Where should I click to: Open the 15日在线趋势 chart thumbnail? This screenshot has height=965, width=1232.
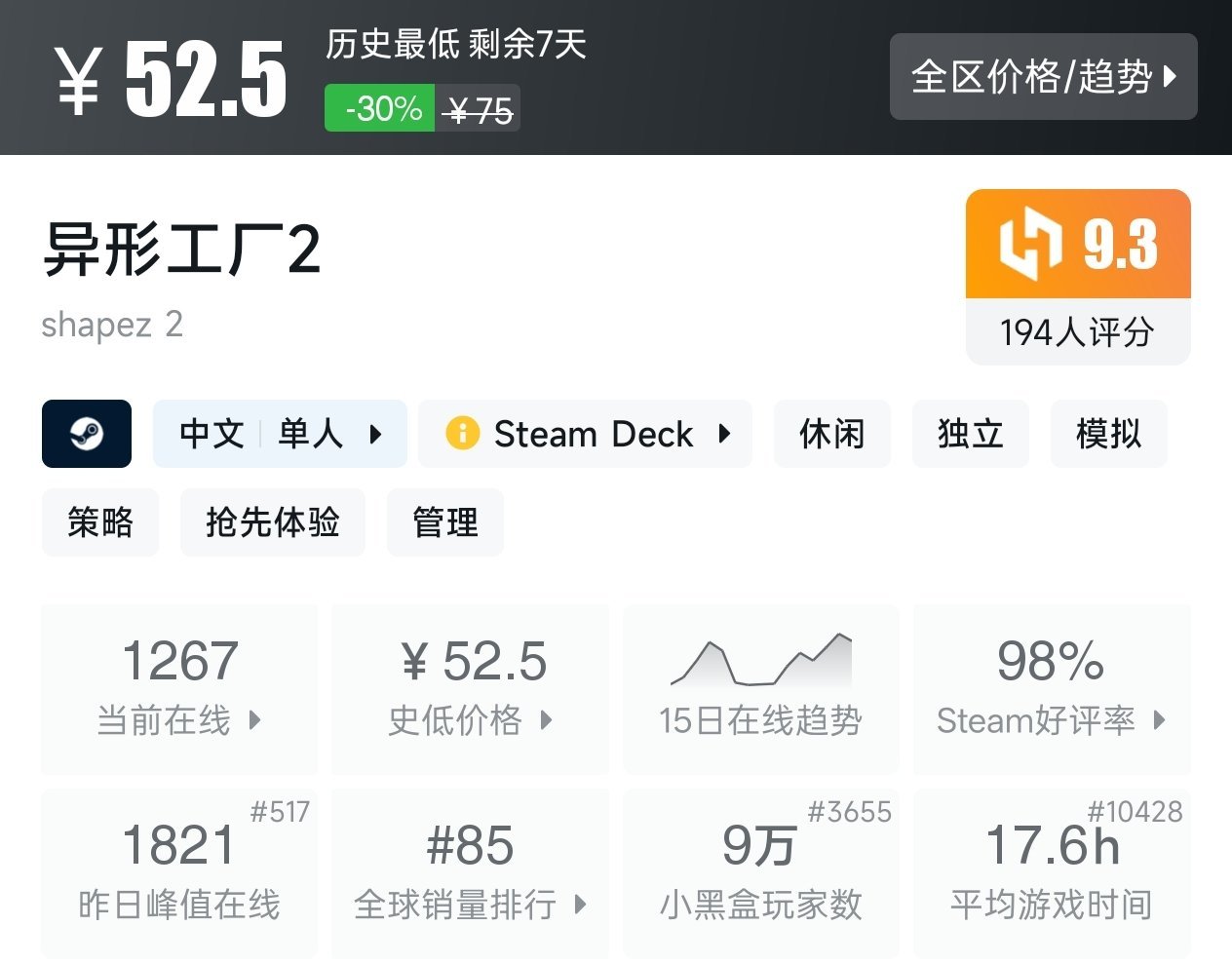tap(761, 662)
